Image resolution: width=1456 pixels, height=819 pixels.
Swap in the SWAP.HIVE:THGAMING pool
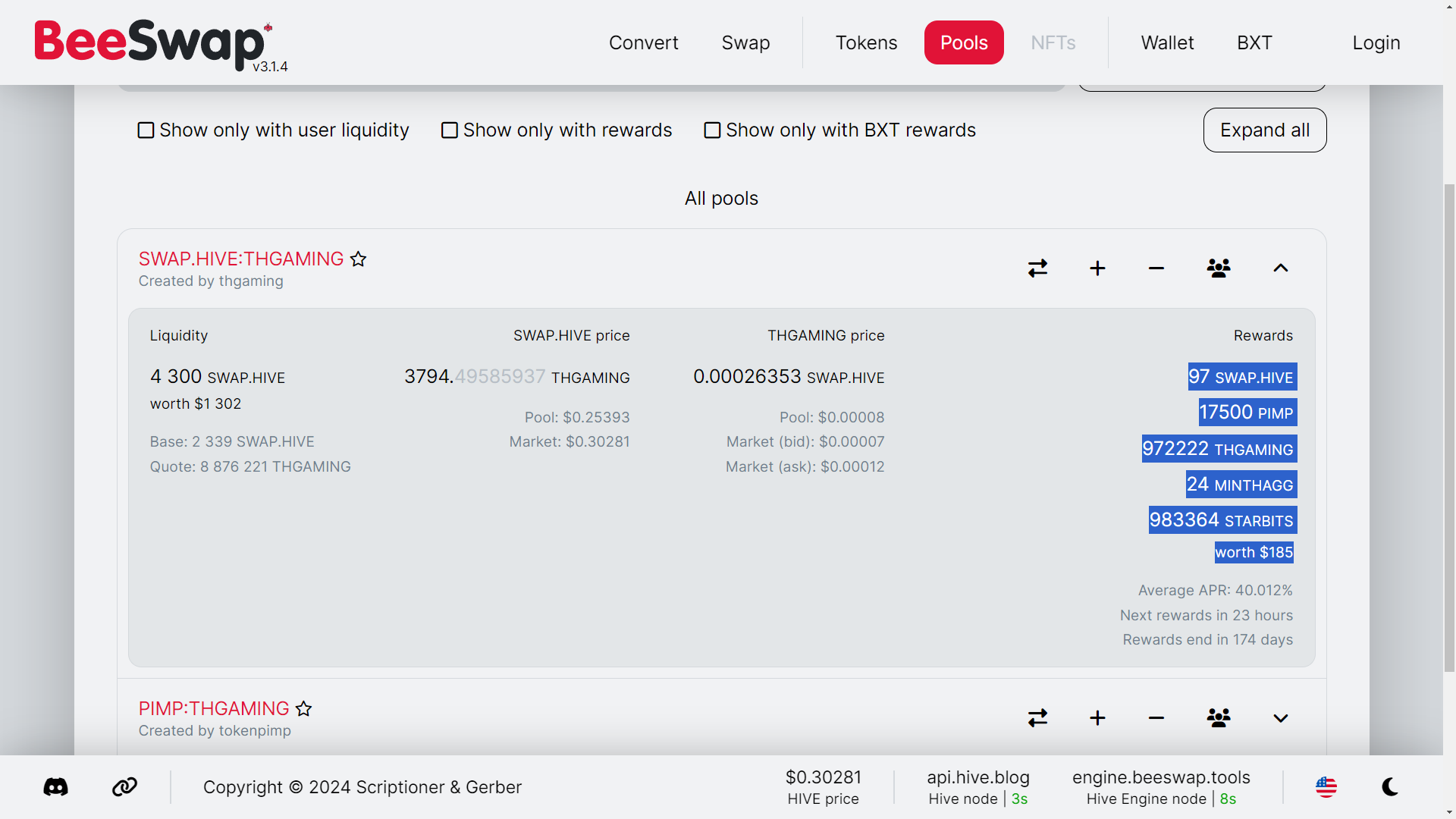coord(1038,268)
